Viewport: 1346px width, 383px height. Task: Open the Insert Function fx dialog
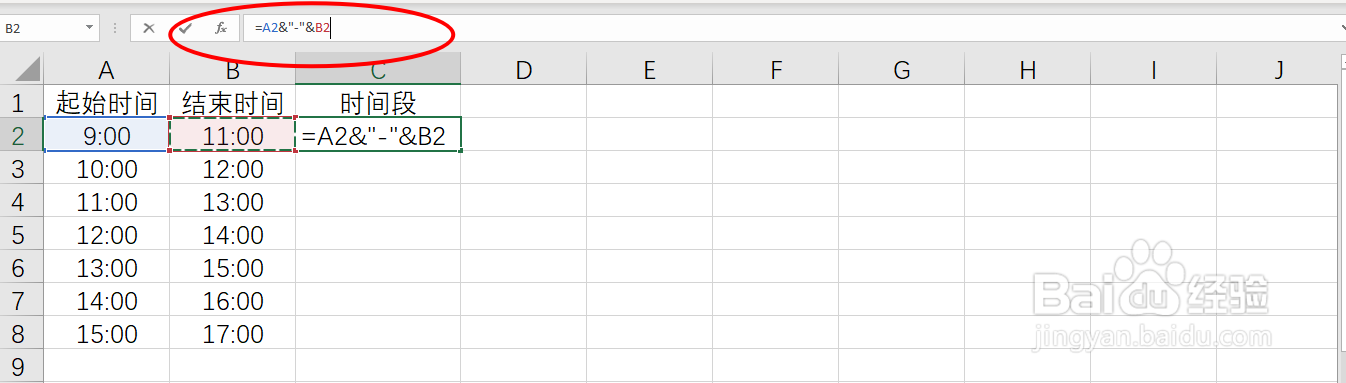[x=221, y=28]
